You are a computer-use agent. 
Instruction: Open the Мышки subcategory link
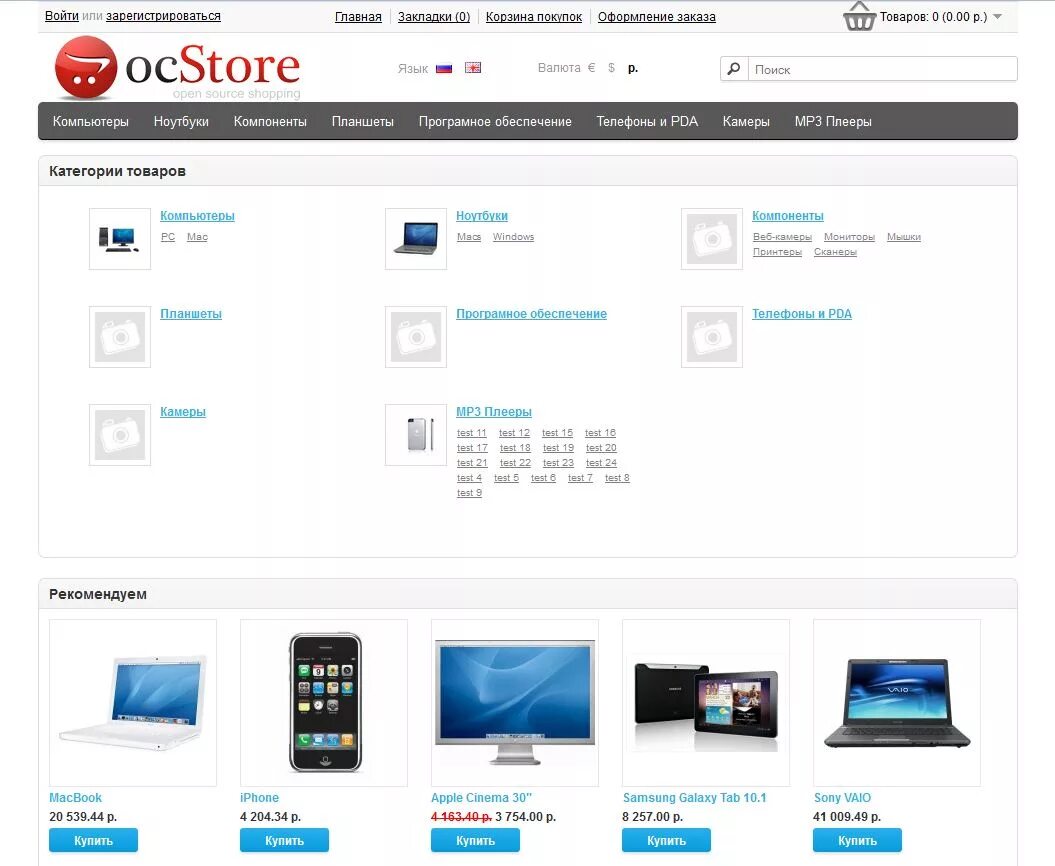[904, 237]
